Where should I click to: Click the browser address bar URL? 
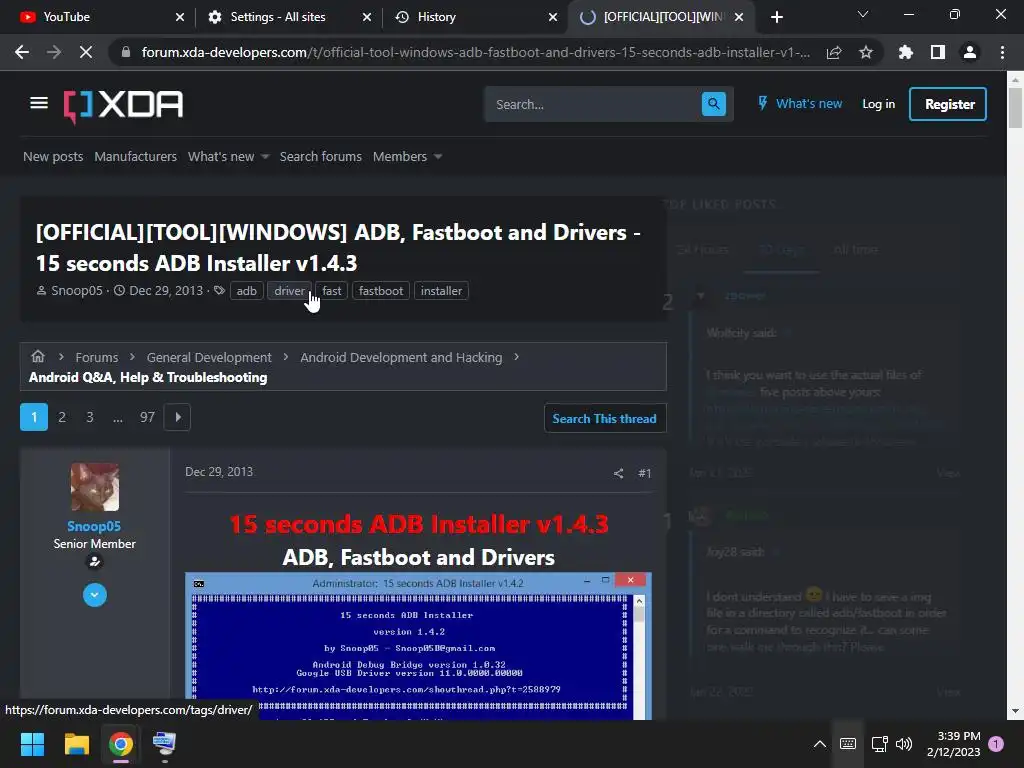coord(475,52)
